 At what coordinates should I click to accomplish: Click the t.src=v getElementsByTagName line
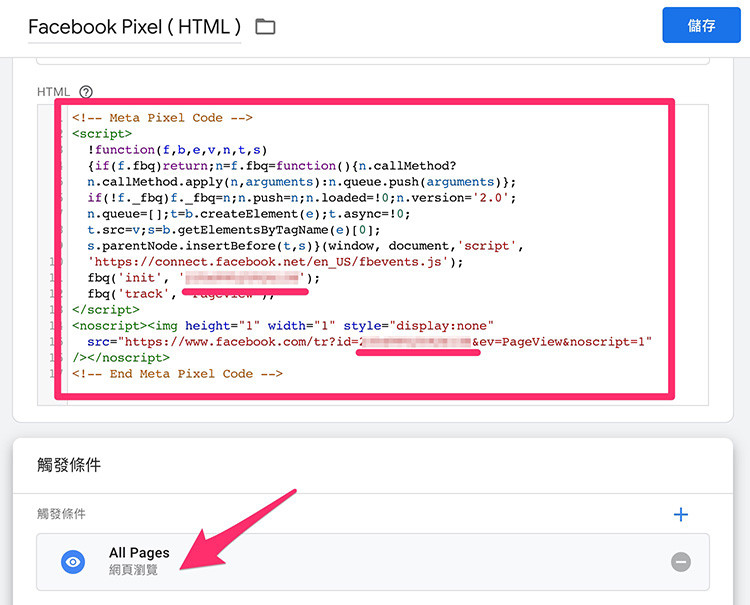(x=233, y=230)
